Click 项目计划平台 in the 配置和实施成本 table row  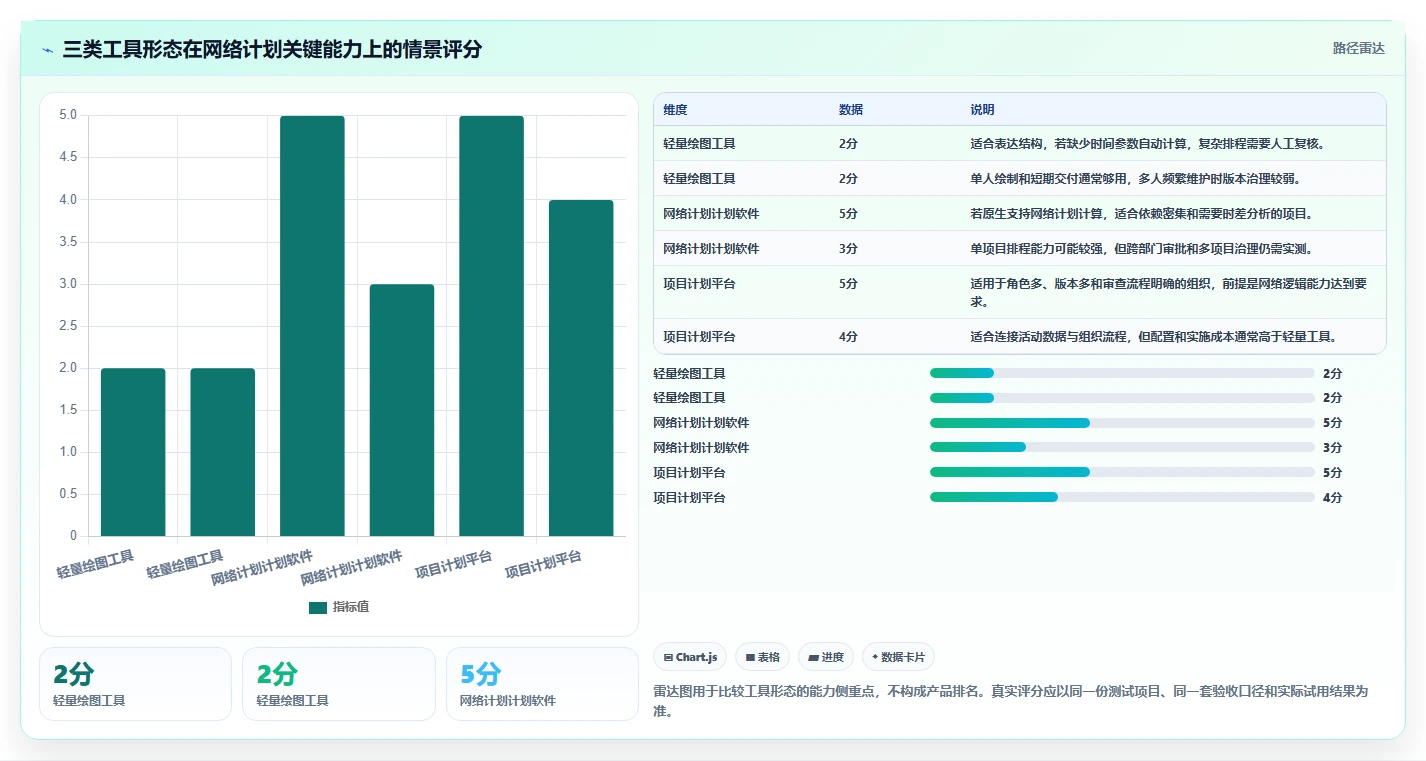(699, 337)
